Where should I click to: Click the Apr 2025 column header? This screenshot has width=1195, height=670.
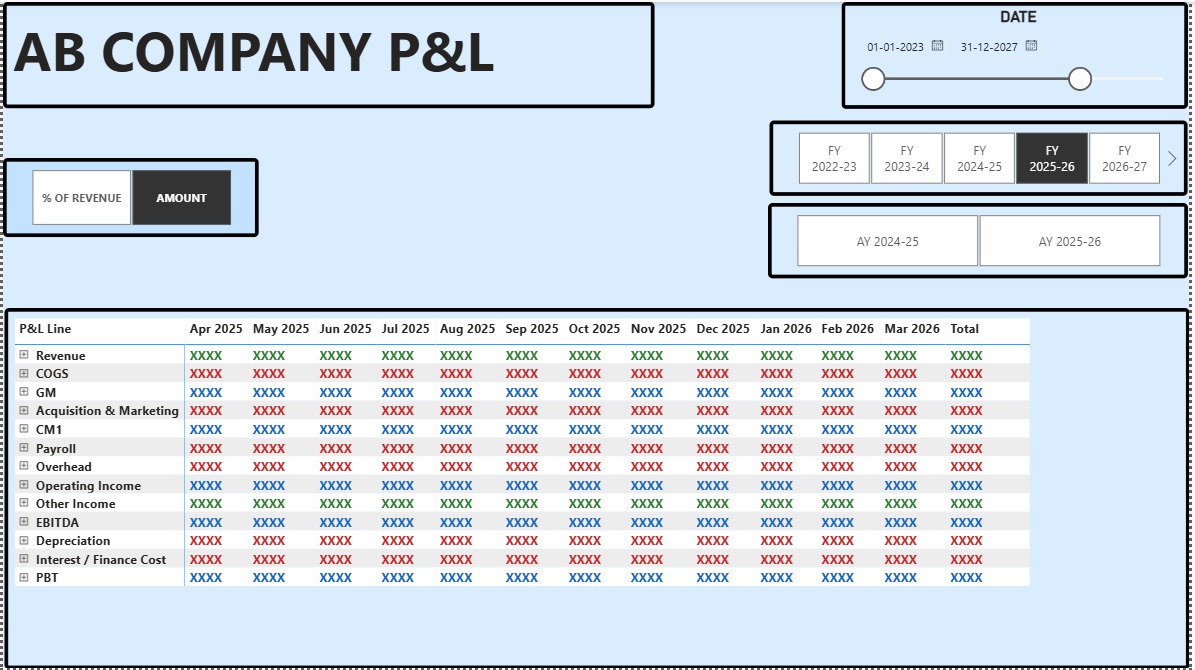point(216,329)
